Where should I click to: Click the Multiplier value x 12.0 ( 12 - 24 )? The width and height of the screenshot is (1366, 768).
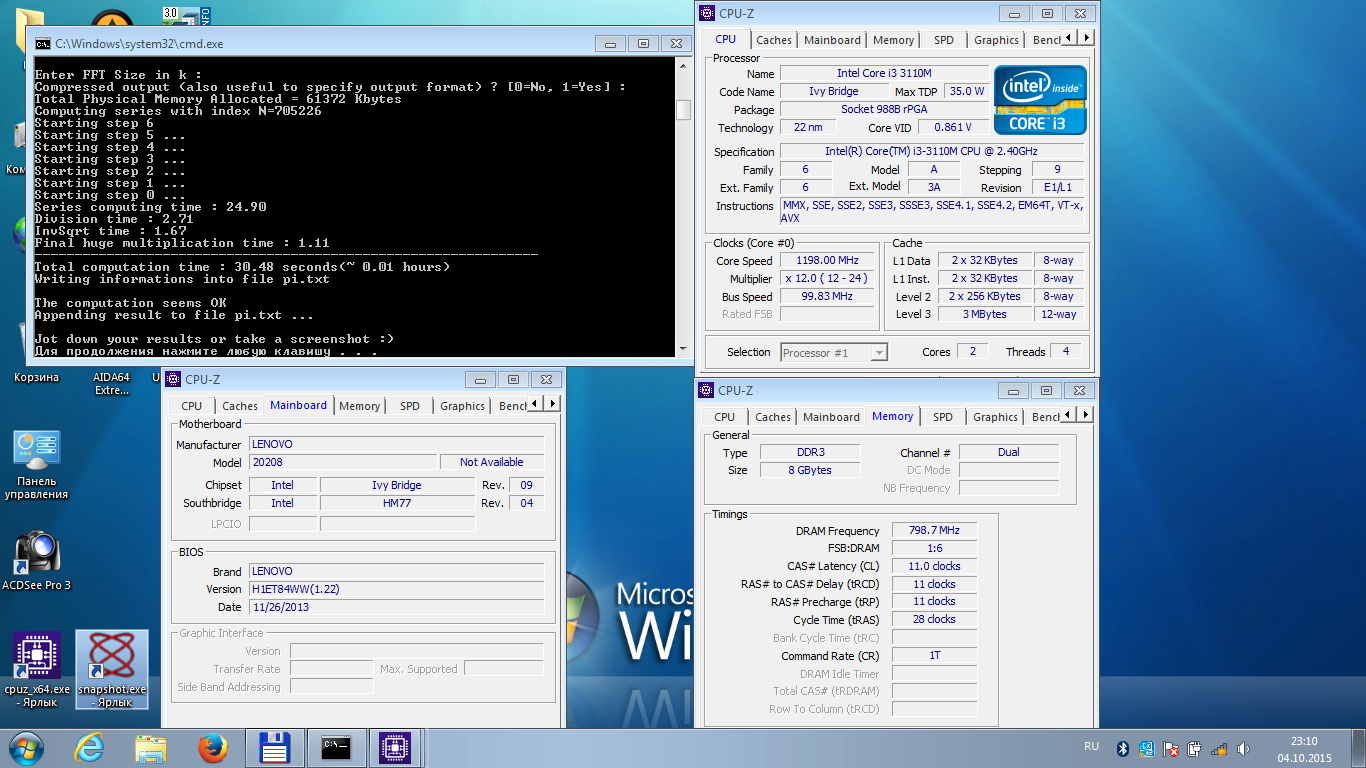click(827, 279)
